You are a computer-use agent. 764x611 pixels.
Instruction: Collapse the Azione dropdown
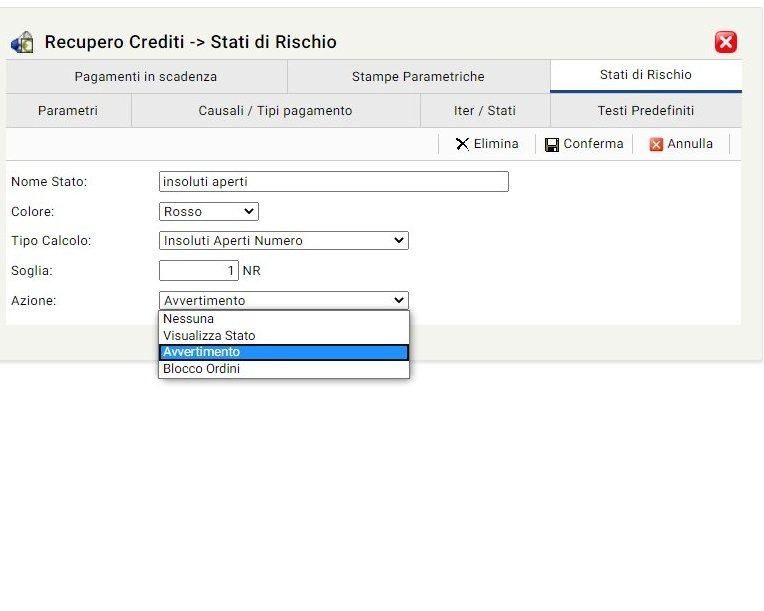(283, 300)
